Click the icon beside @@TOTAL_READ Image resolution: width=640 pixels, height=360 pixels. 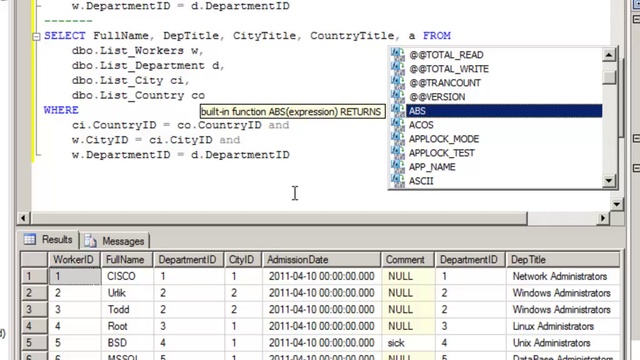pyautogui.click(x=398, y=54)
